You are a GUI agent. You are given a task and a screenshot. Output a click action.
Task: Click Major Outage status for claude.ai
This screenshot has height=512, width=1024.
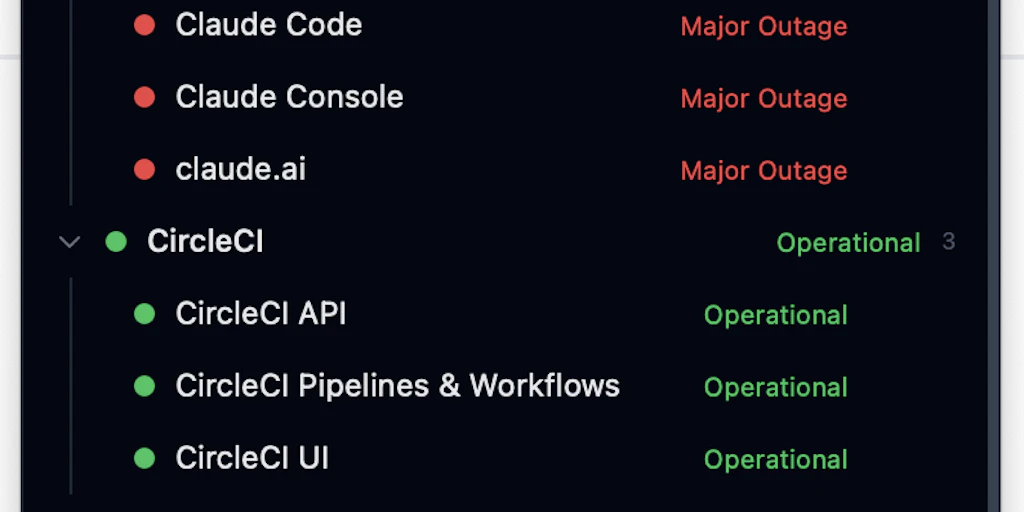tap(764, 171)
